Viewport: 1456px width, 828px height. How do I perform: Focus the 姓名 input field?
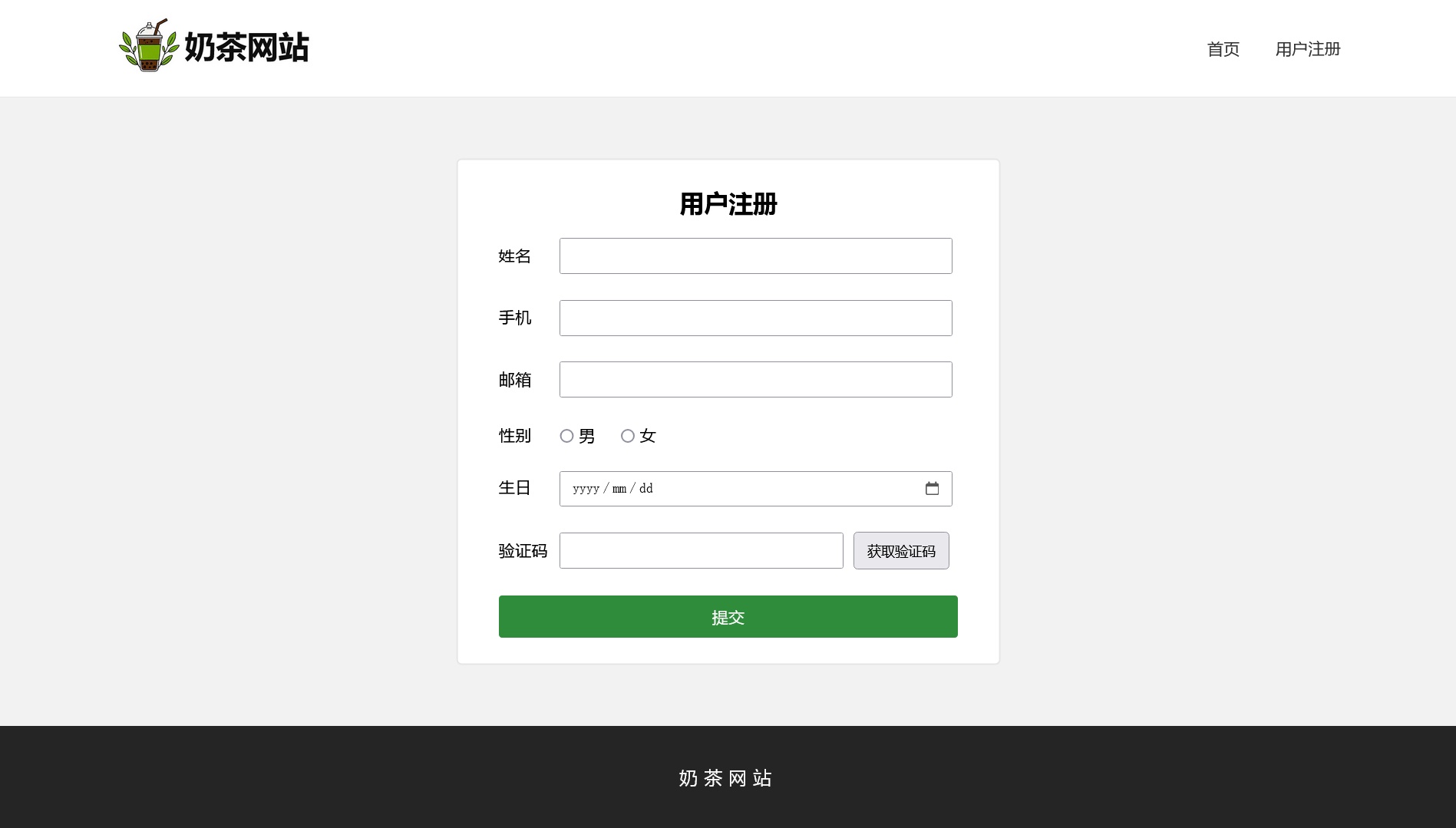(755, 256)
